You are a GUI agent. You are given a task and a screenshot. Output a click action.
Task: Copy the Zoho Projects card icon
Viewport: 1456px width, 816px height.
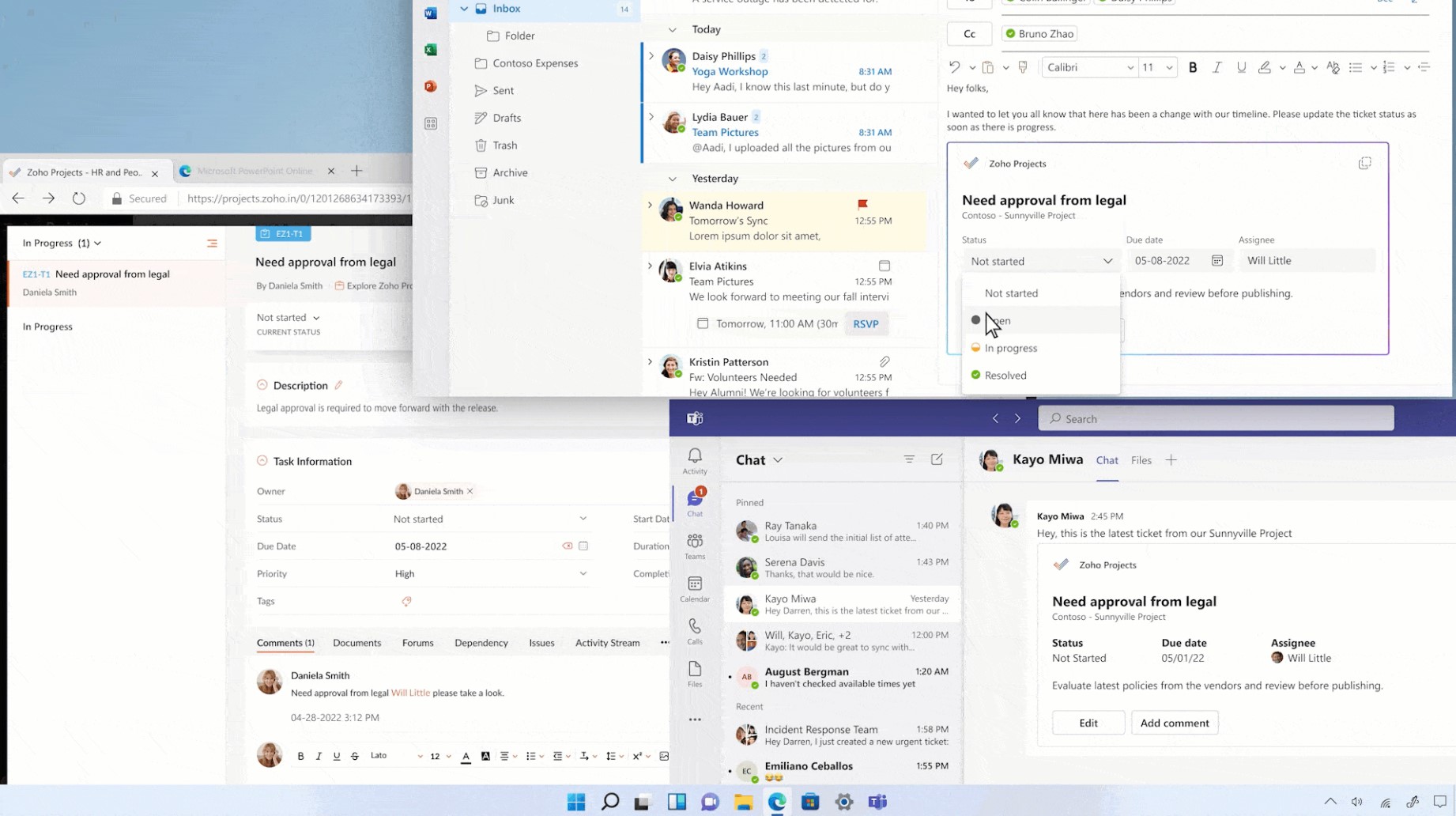(x=1364, y=163)
